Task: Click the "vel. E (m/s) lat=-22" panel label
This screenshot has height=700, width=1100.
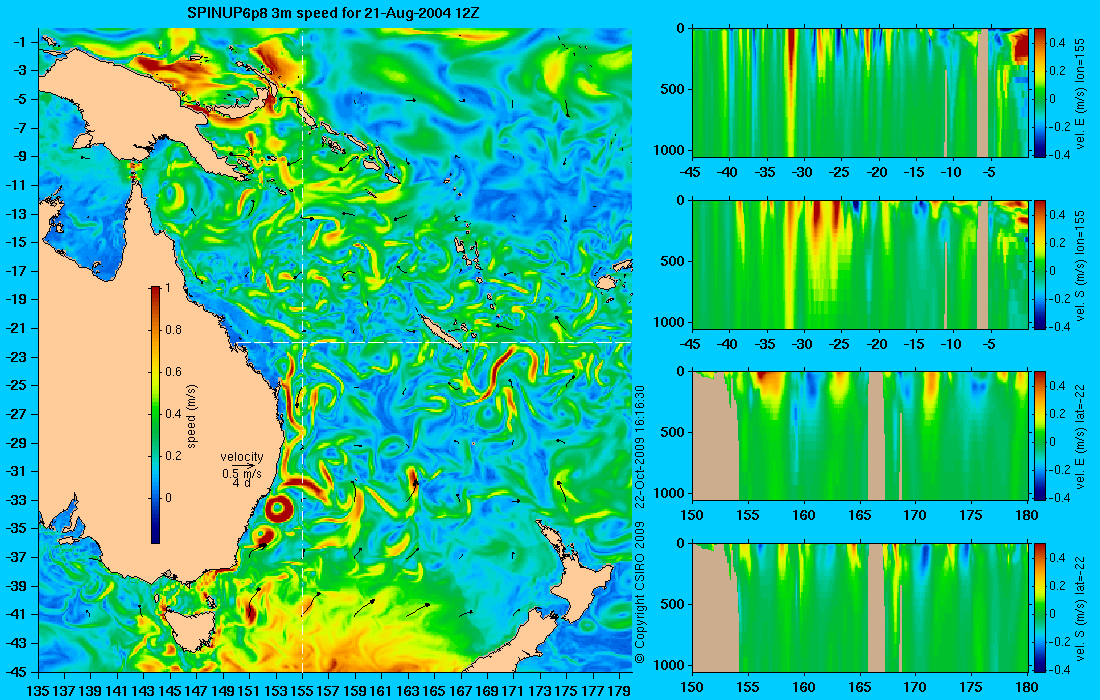Action: click(x=1080, y=436)
